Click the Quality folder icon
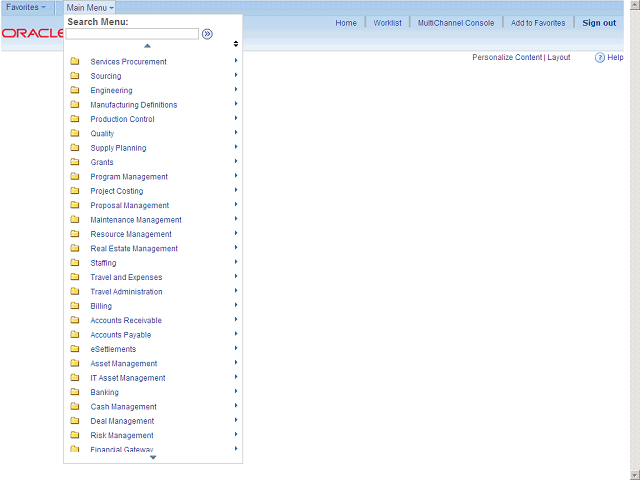This screenshot has height=480, width=640. [75, 133]
